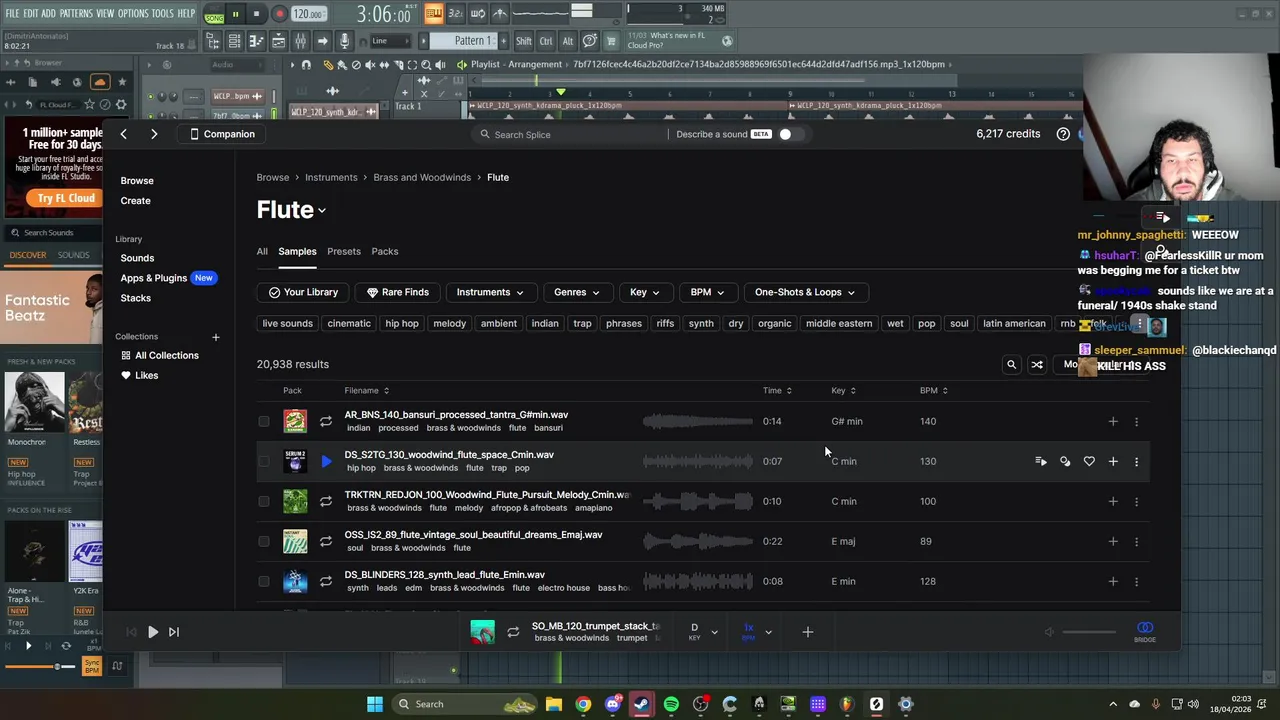This screenshot has height=720, width=1280.
Task: Go forward in Splice navigation
Action: 154,134
